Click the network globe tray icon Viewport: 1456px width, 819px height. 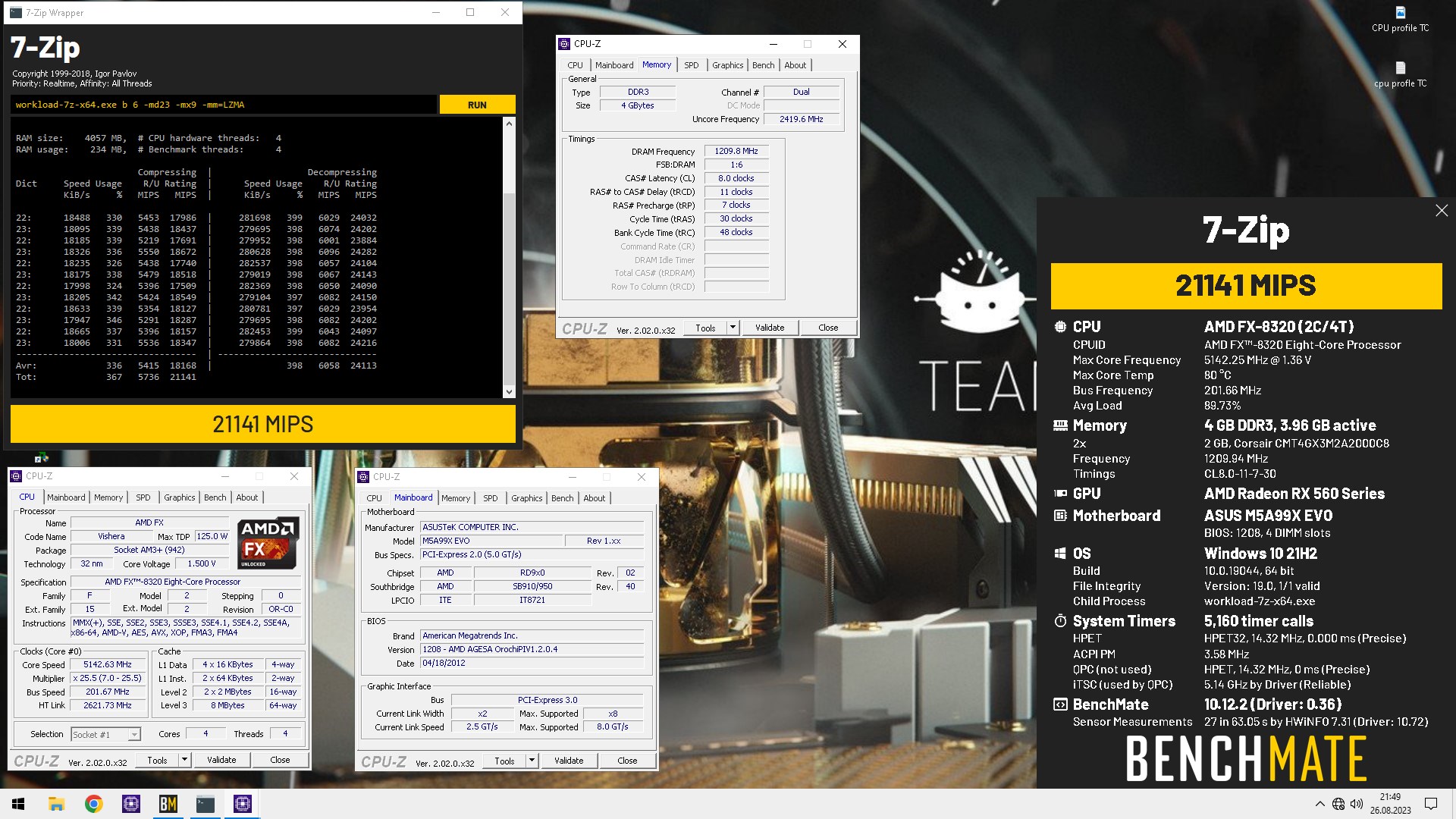[1338, 804]
